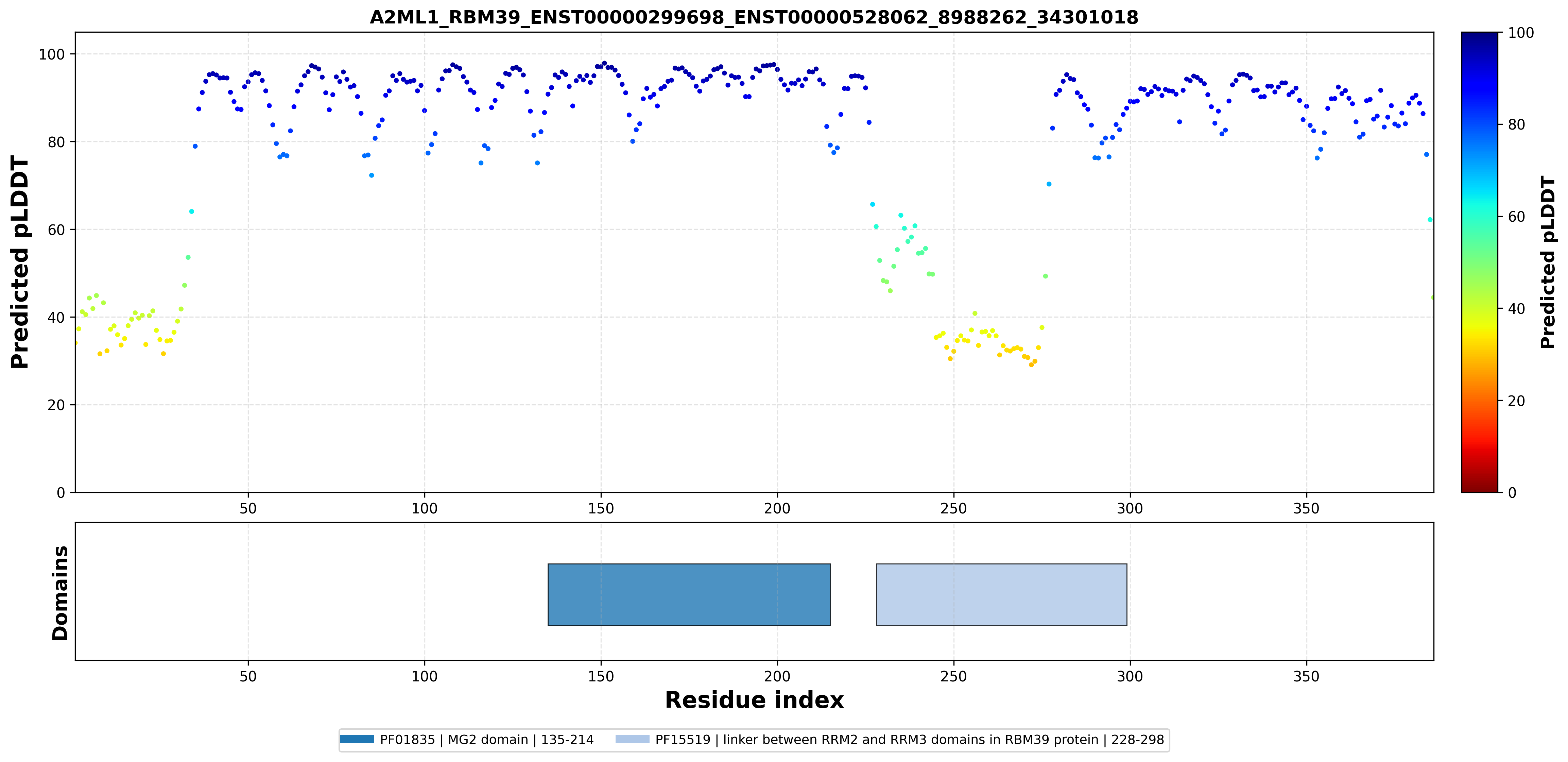Click the 350 tick under the domains panel

(x=1306, y=676)
